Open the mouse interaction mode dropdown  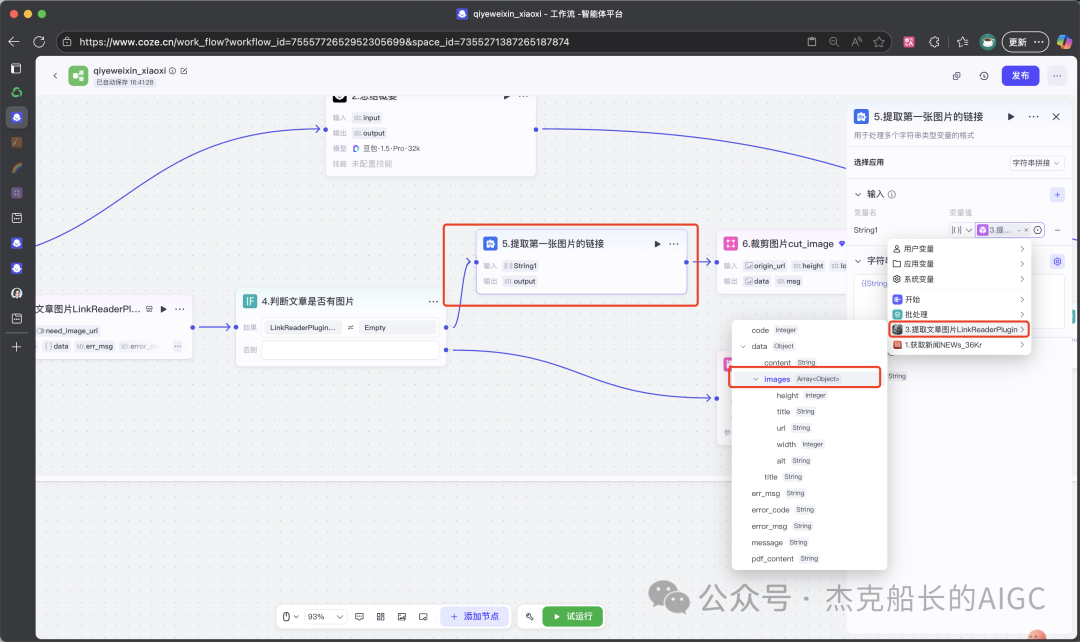pyautogui.click(x=290, y=617)
